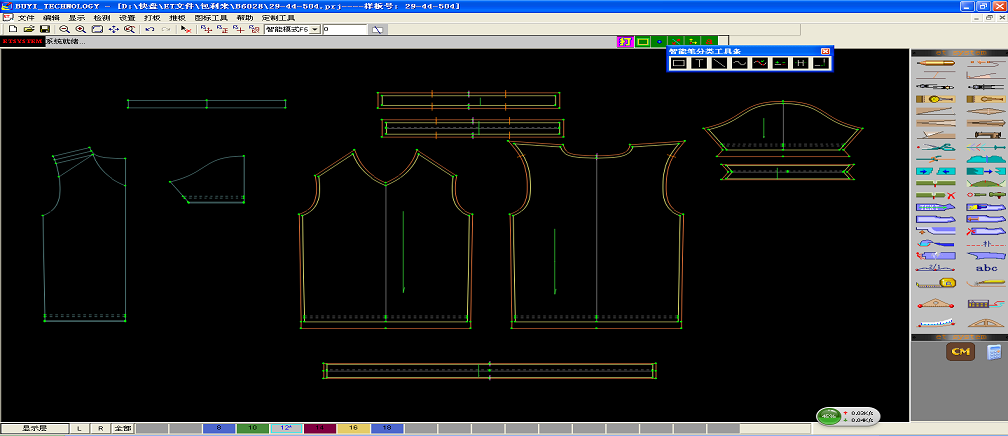The image size is (1008, 436).
Task: Open the 图标工具 menu
Action: (211, 18)
